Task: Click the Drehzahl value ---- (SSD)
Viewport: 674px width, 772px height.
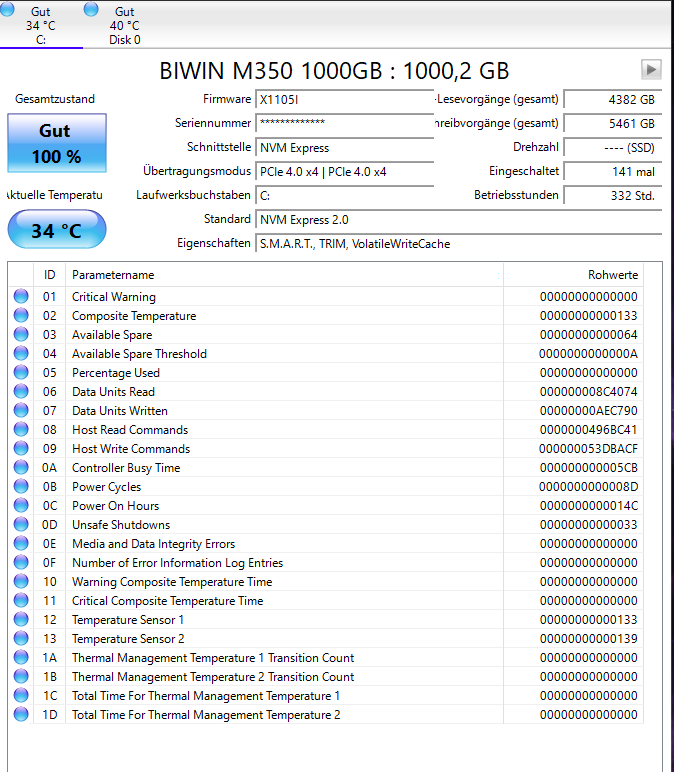Action: (x=612, y=147)
